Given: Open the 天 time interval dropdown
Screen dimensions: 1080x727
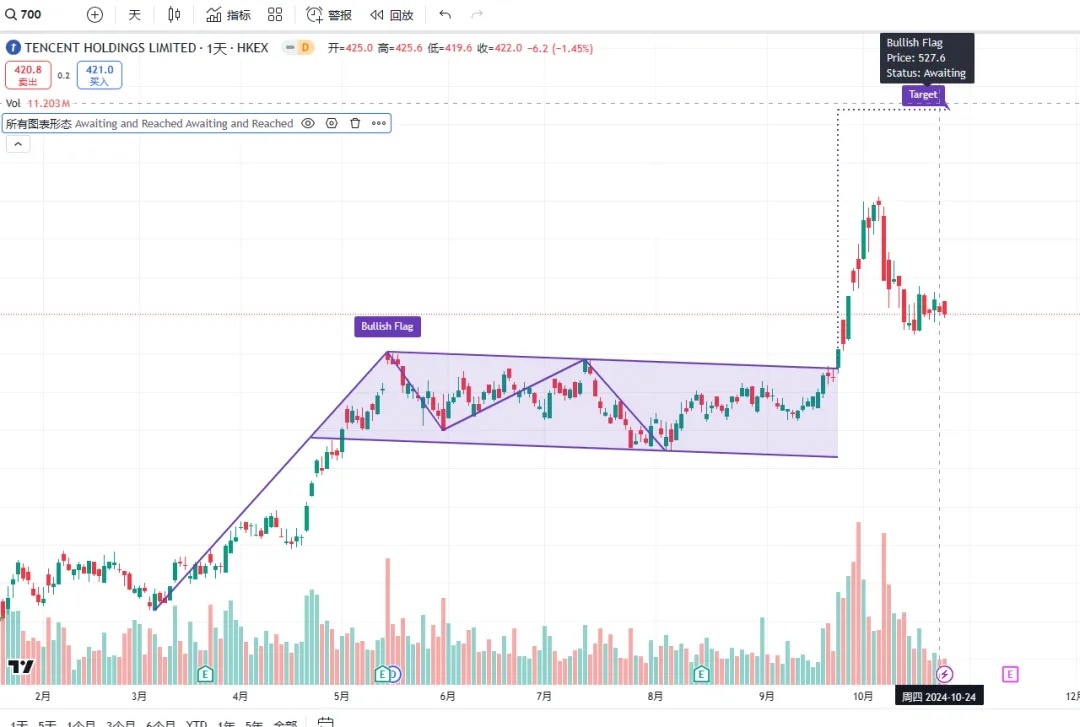Looking at the screenshot, I should [134, 15].
